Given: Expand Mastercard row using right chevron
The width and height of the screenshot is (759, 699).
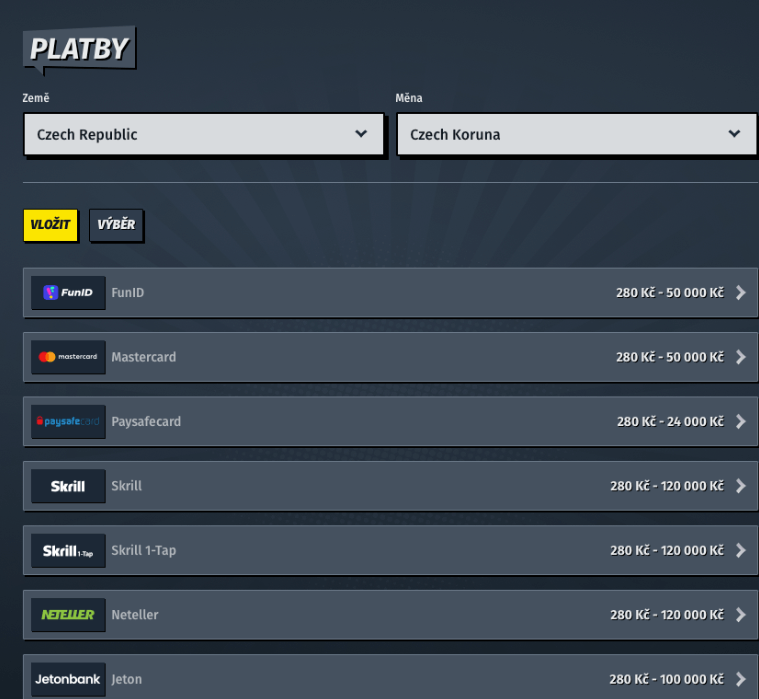Looking at the screenshot, I should (740, 357).
